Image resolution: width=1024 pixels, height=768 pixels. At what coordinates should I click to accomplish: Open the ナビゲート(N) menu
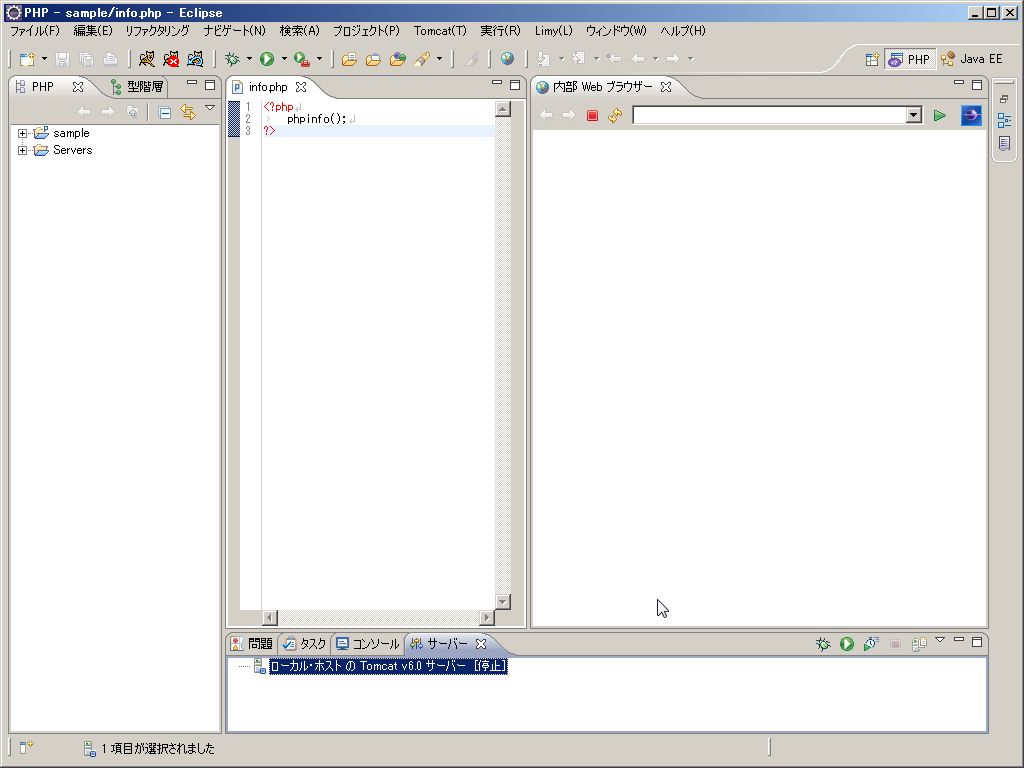pyautogui.click(x=234, y=31)
